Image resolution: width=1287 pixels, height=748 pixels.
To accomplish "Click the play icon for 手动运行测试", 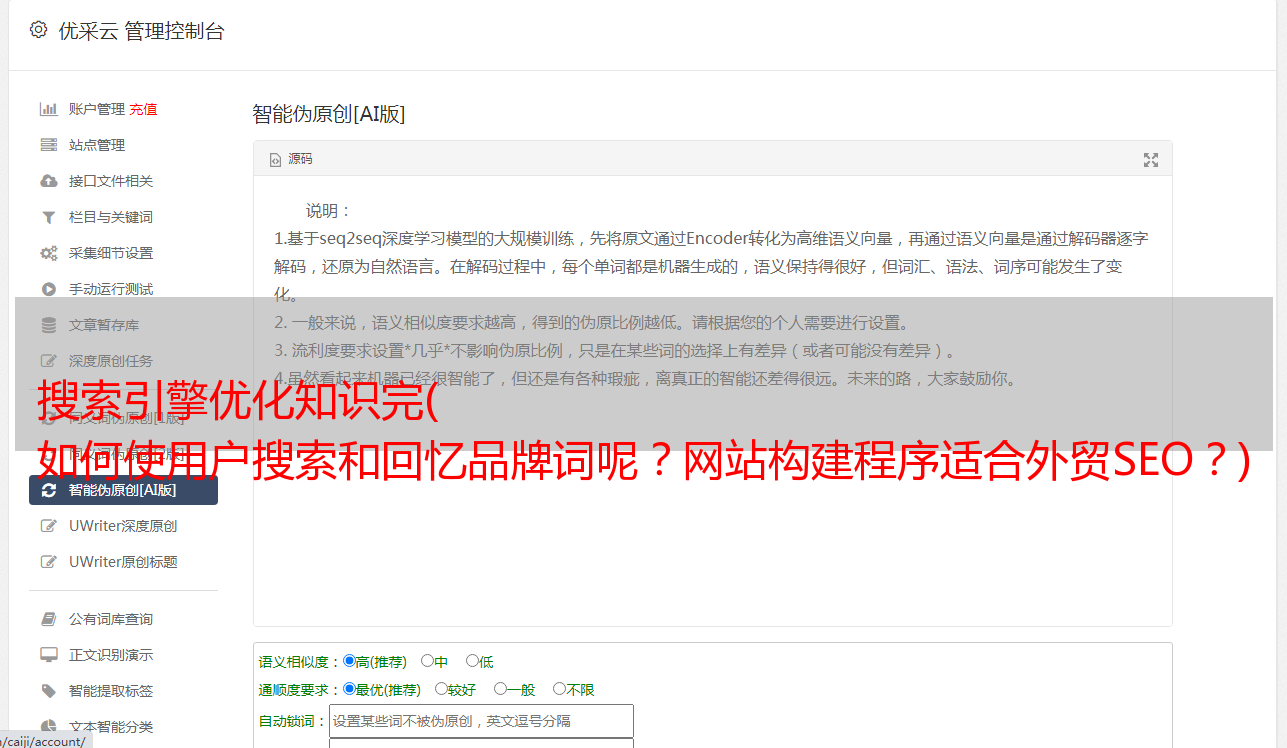I will [48, 289].
